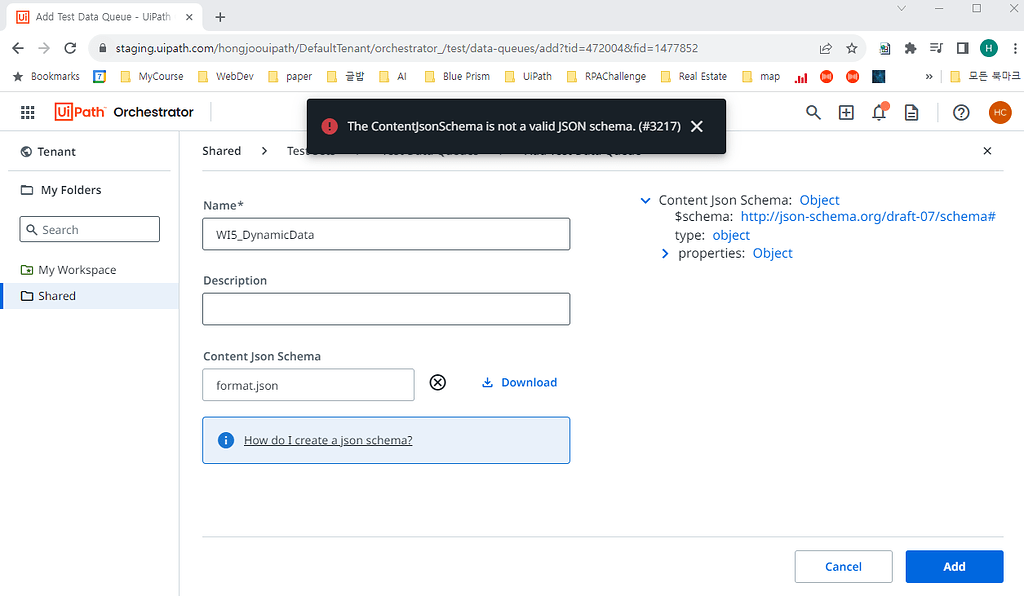Download the content JSON schema file

tap(519, 382)
